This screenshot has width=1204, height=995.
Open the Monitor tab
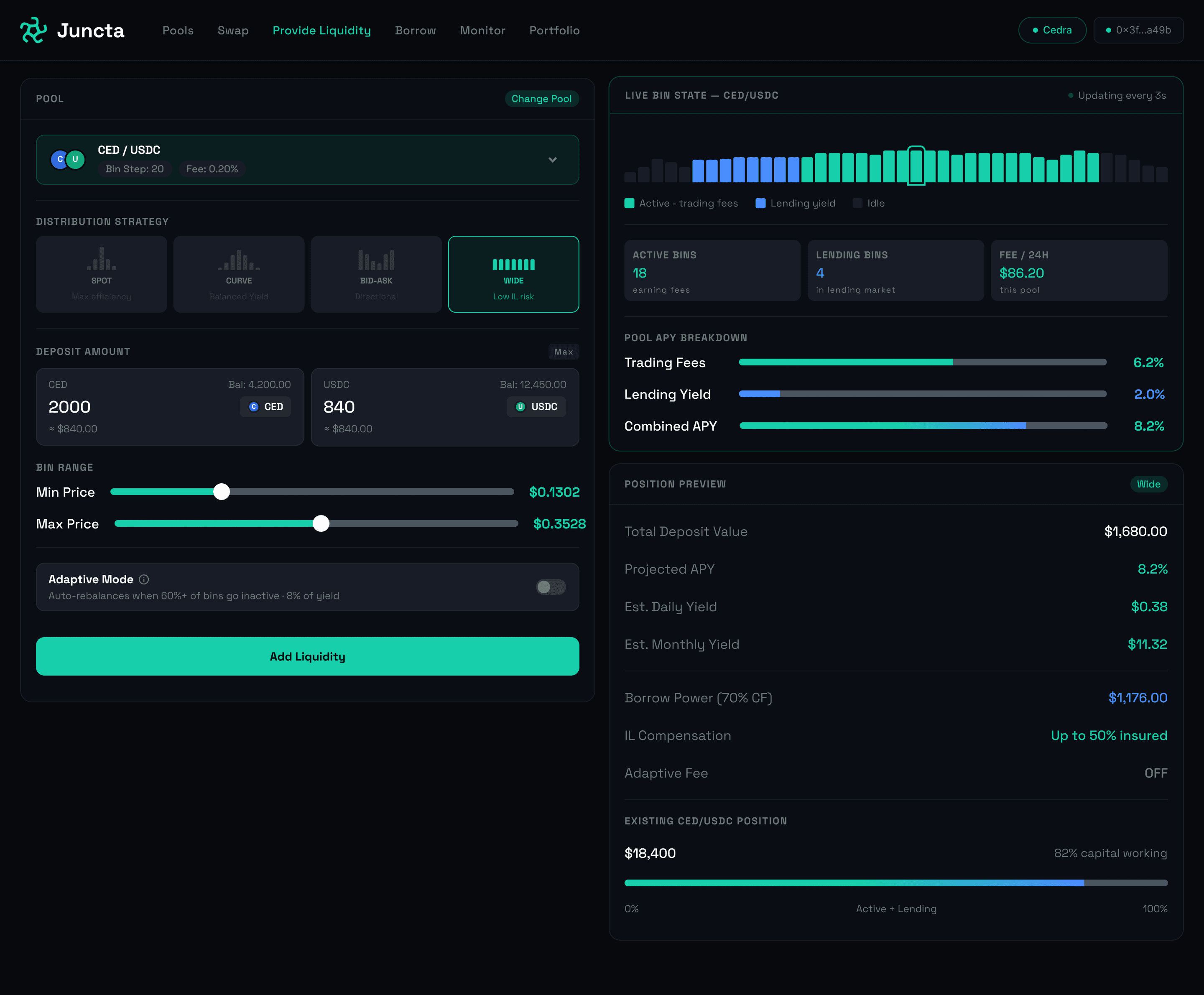click(x=482, y=31)
